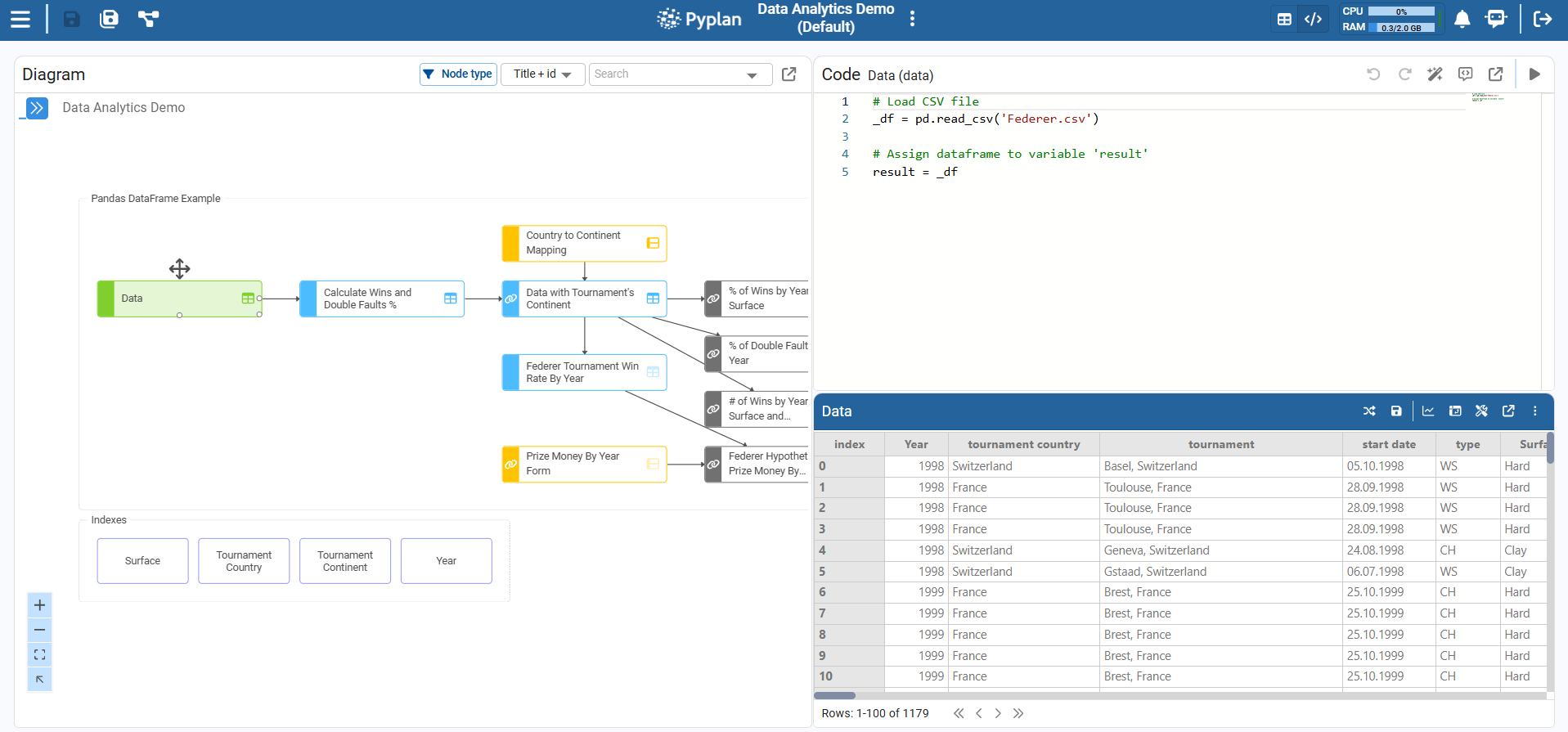Click the undo icon in Code panel

click(x=1373, y=74)
